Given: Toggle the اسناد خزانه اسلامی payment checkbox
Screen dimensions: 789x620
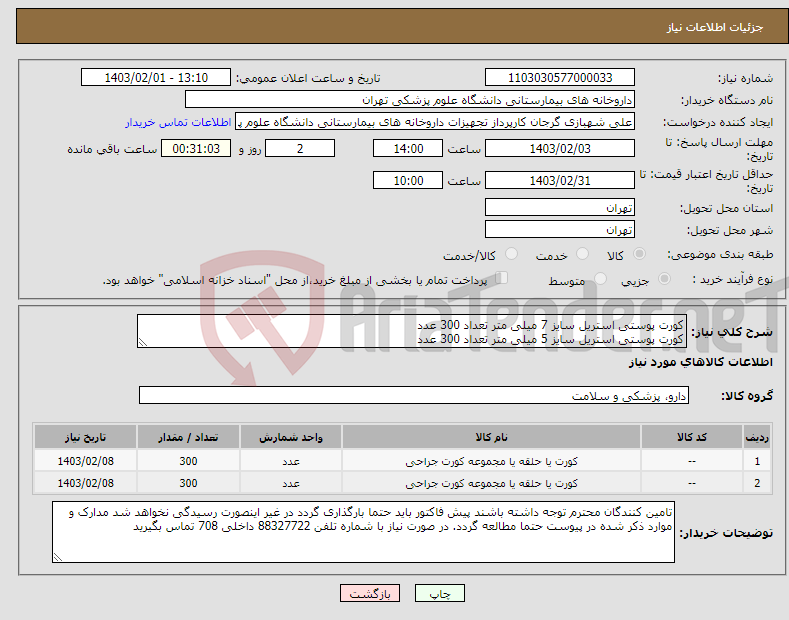Looking at the screenshot, I should pos(502,277).
